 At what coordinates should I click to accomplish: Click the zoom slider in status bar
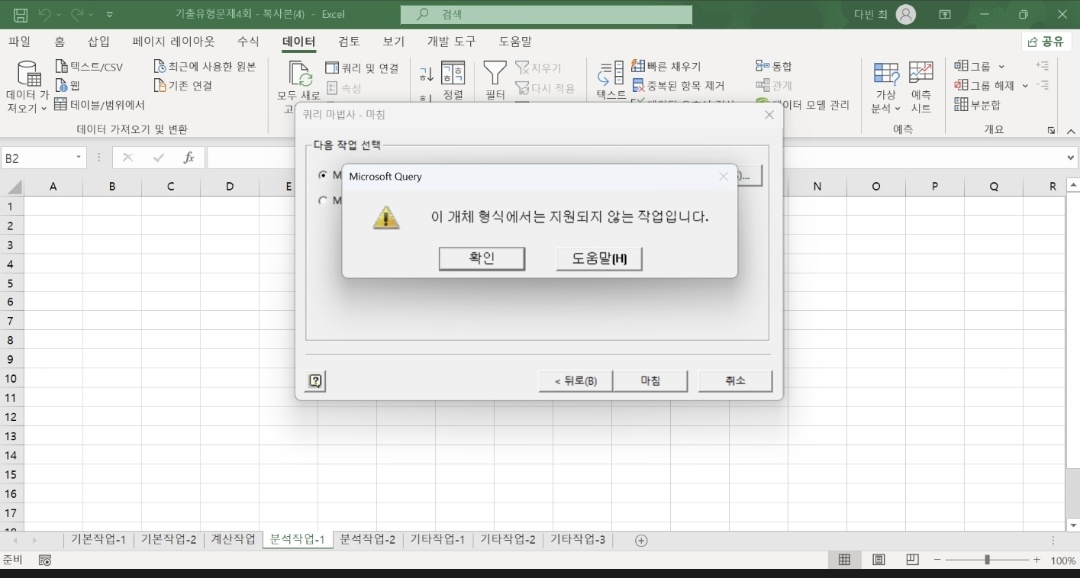click(x=986, y=560)
